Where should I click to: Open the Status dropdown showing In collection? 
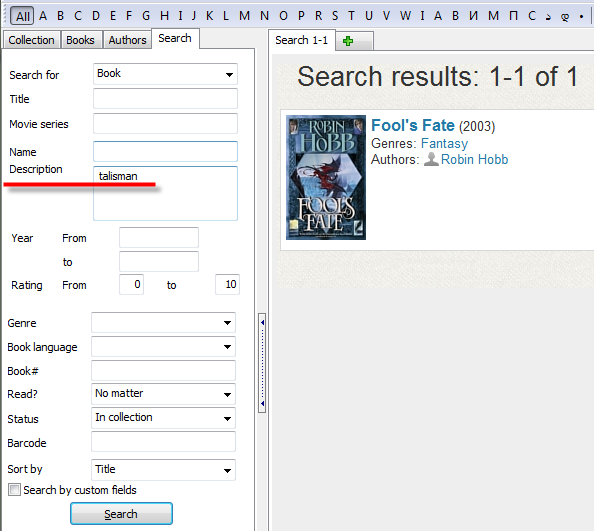pyautogui.click(x=163, y=418)
